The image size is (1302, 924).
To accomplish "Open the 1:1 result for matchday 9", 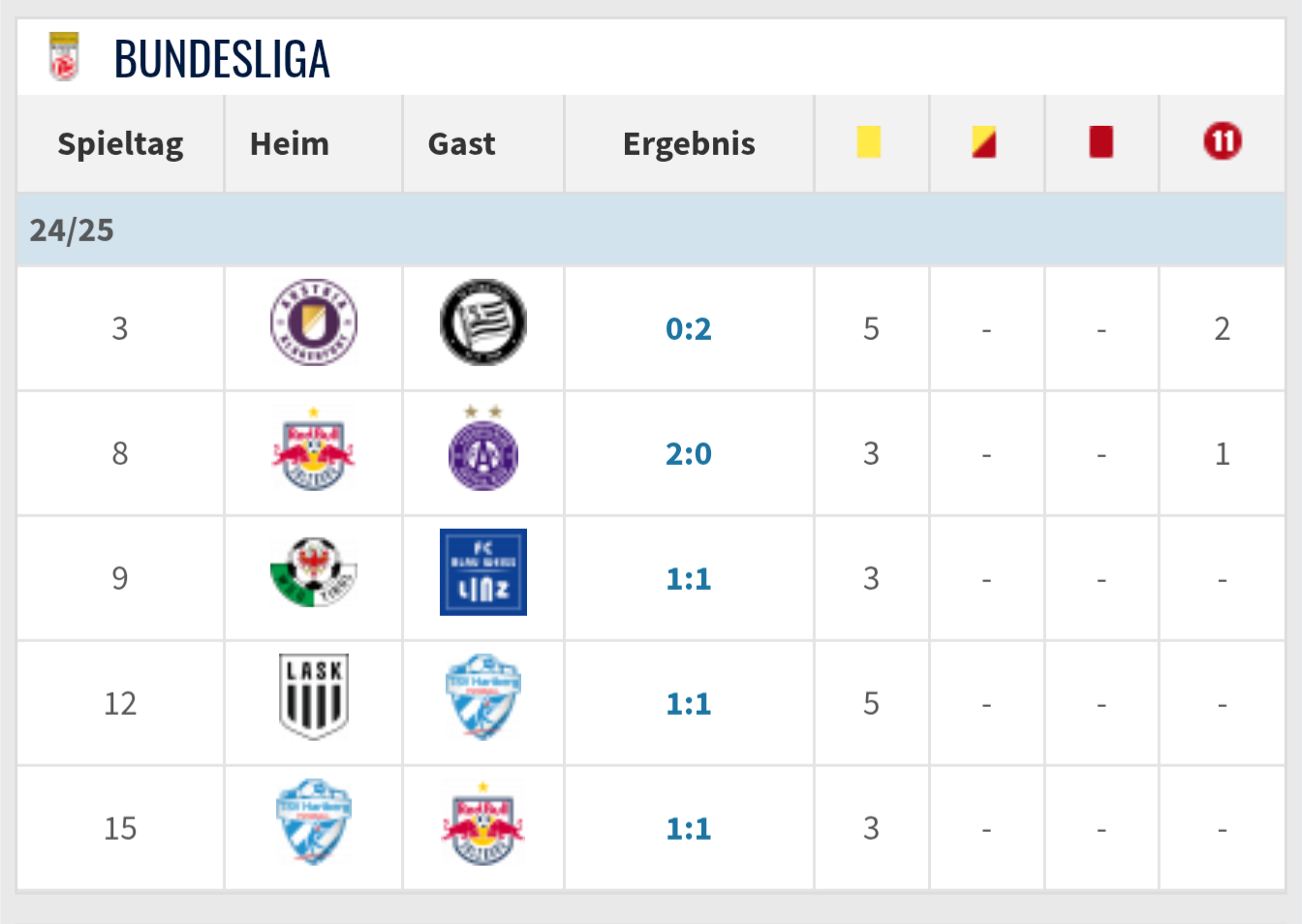I will 688,579.
